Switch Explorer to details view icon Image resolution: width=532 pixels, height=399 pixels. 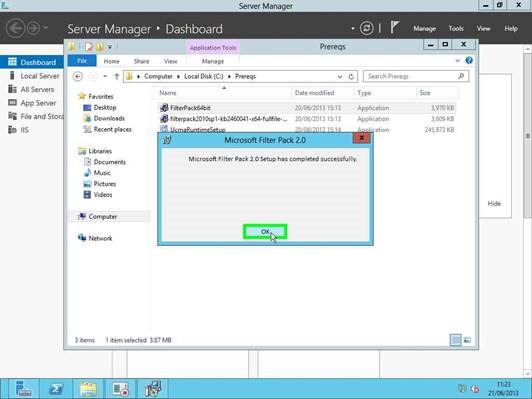(x=455, y=340)
